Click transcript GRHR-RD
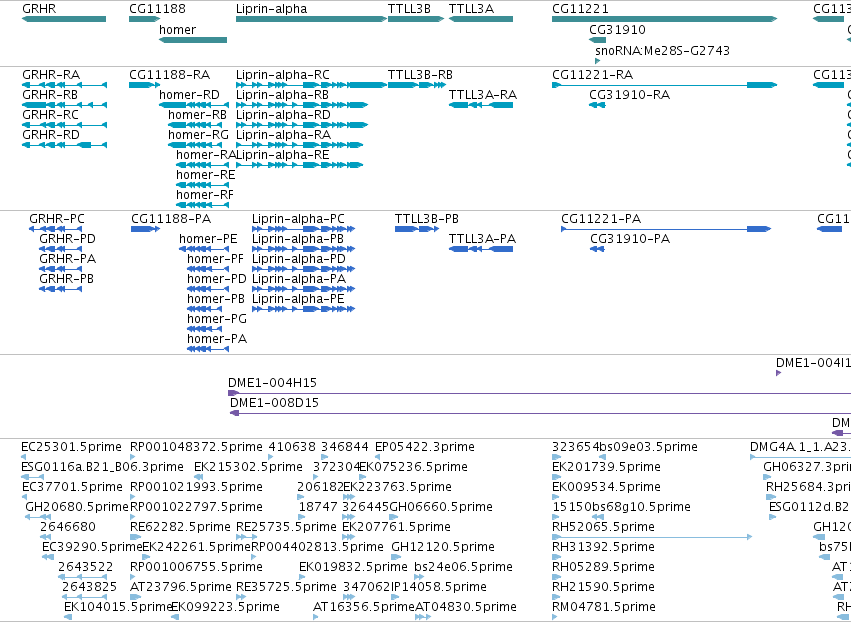Viewport: 851px width, 622px height. coord(51,135)
